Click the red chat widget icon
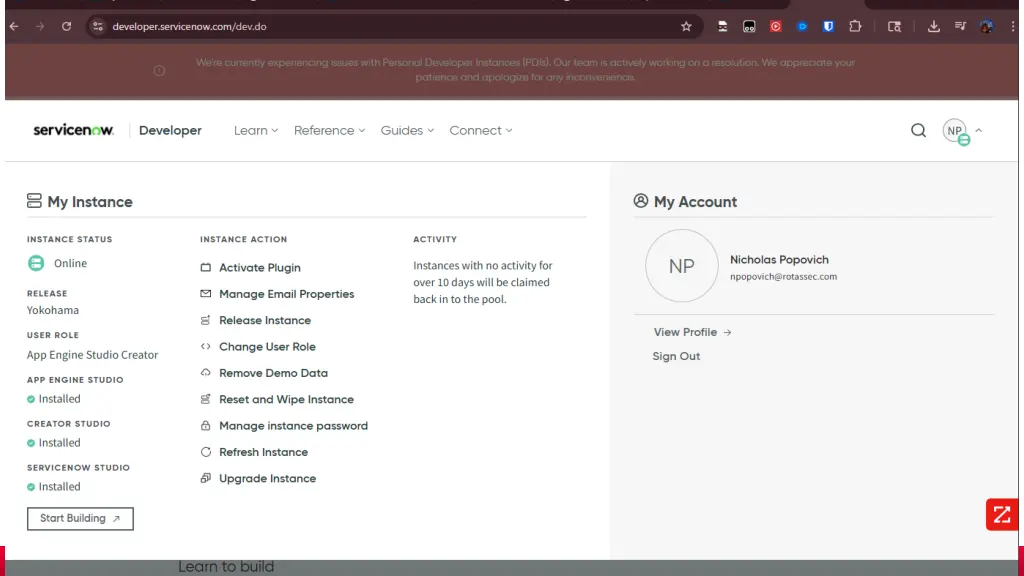 point(1002,515)
